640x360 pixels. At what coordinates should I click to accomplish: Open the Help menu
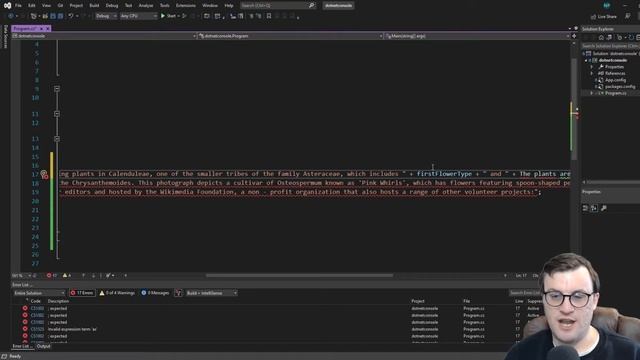click(229, 5)
